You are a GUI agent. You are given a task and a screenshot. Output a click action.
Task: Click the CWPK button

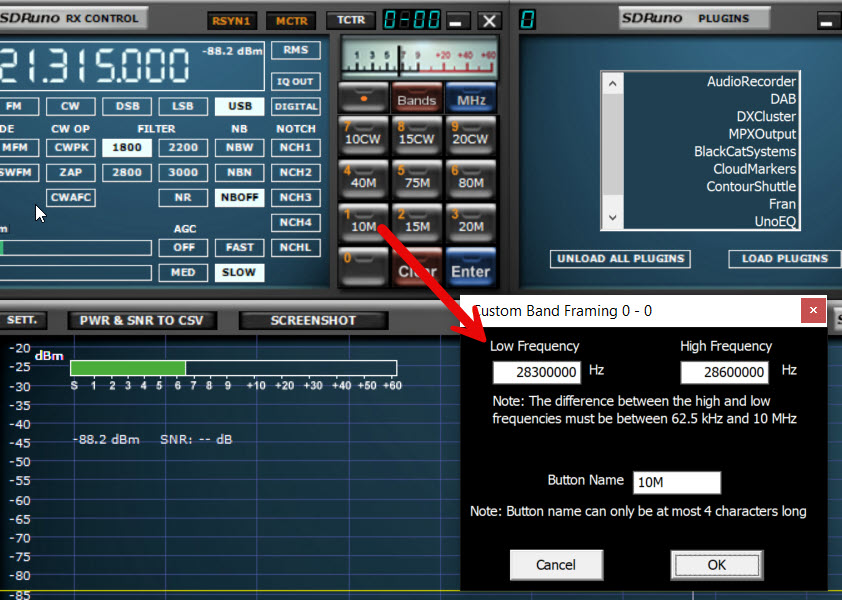coord(70,148)
